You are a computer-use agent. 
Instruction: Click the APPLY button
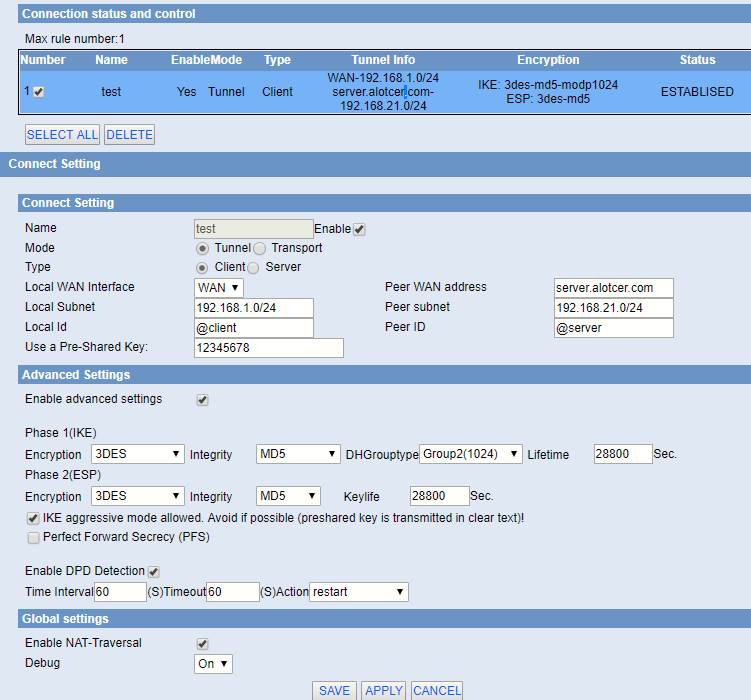click(x=384, y=690)
